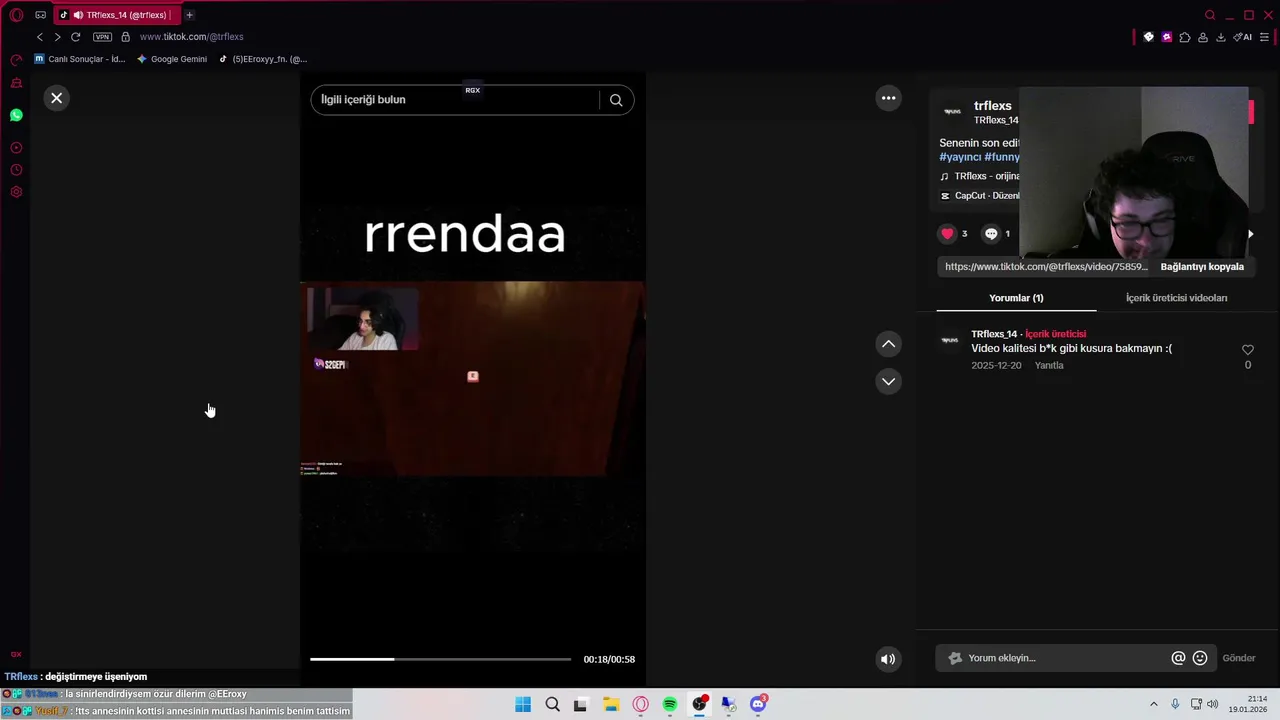Like the video with the heart icon

947,234
